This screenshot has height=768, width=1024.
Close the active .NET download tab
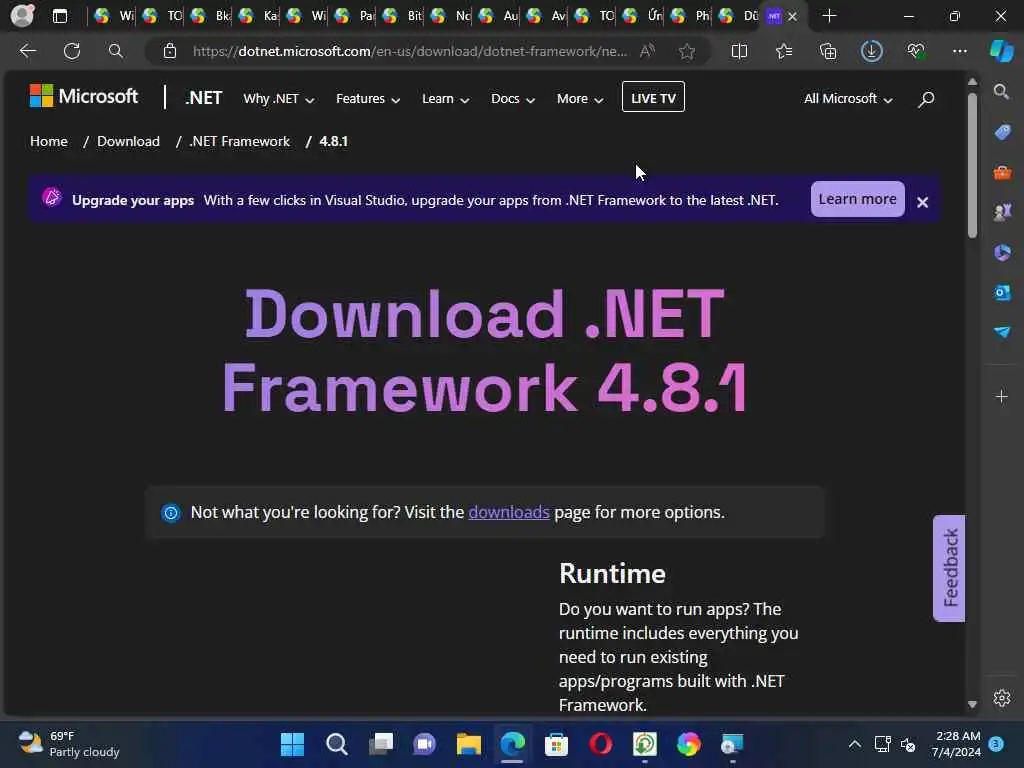(x=792, y=16)
